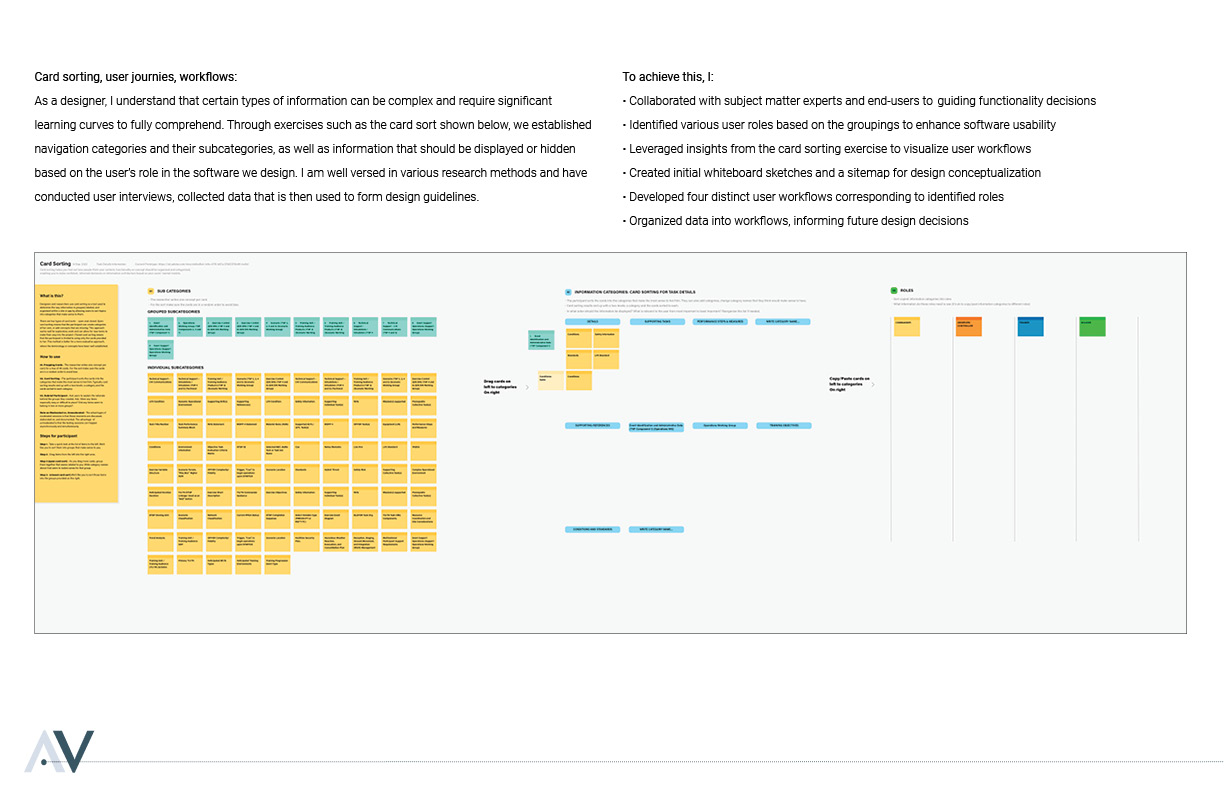1224x792 pixels.
Task: Click the yellow Sub Categories section badge
Action: [150, 291]
